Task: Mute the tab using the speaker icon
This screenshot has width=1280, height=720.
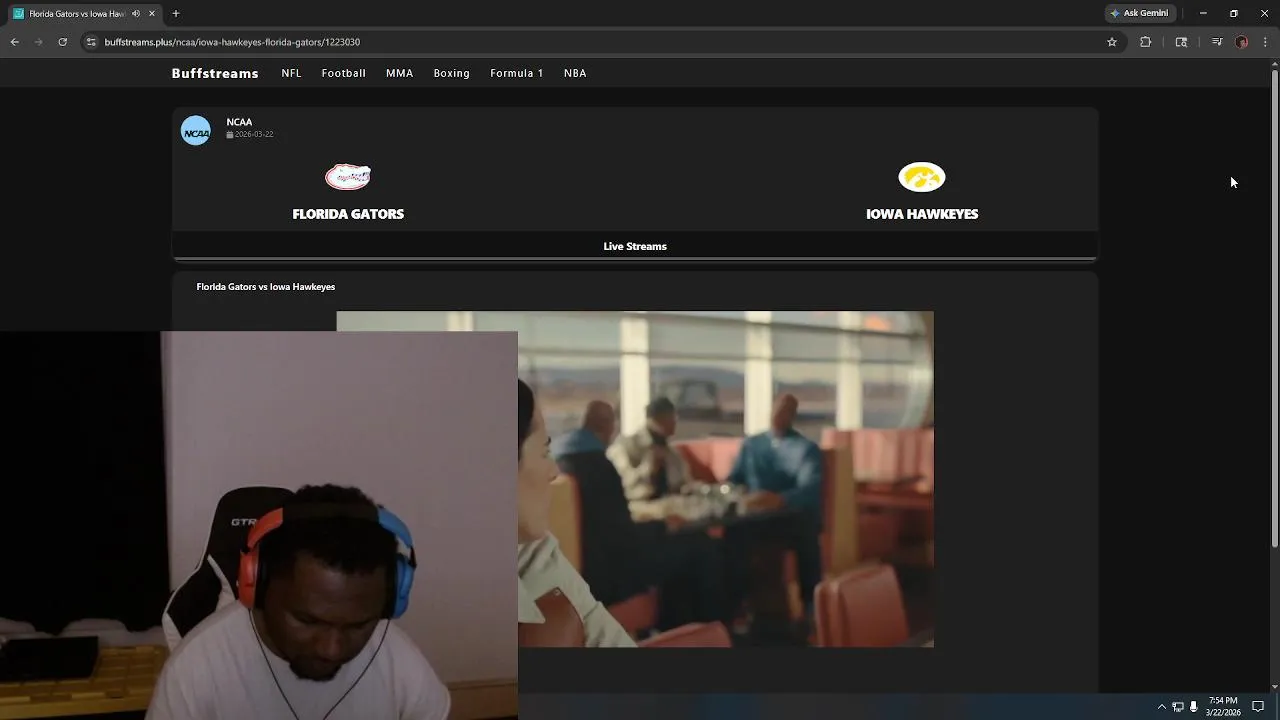Action: point(136,13)
